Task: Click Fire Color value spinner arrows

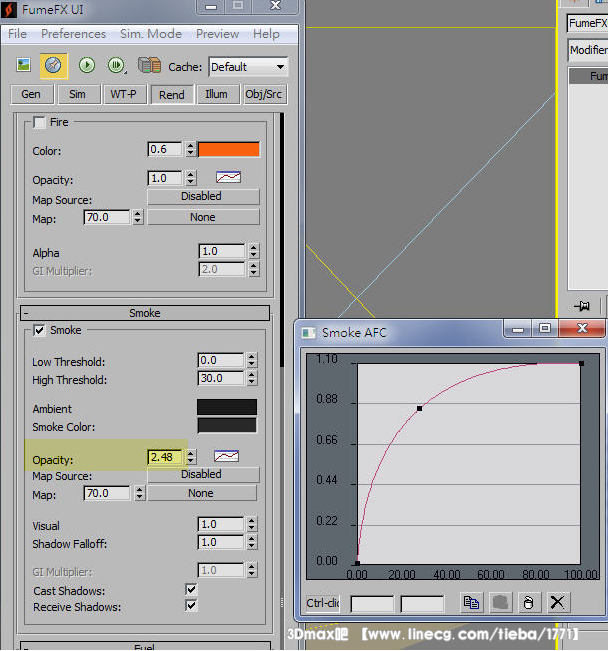Action: pos(190,149)
